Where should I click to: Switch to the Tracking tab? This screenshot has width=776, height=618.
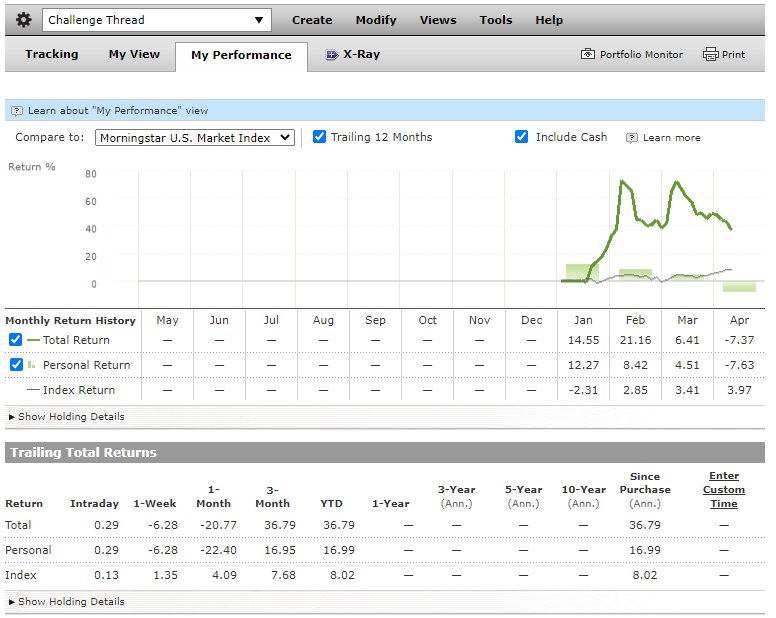point(51,54)
